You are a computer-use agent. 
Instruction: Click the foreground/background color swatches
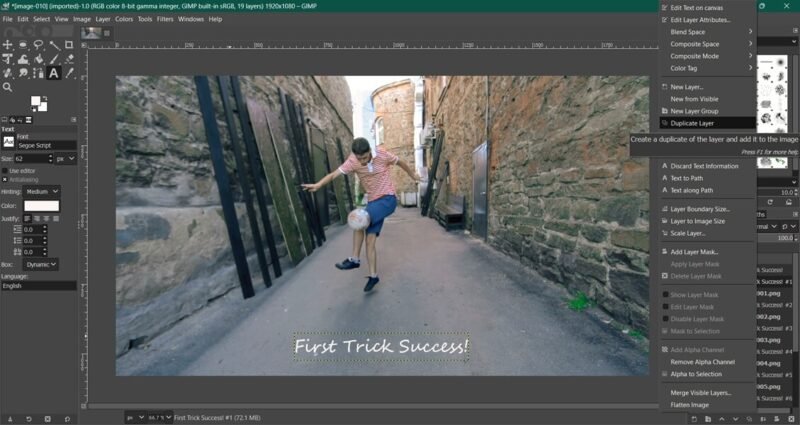[x=39, y=104]
